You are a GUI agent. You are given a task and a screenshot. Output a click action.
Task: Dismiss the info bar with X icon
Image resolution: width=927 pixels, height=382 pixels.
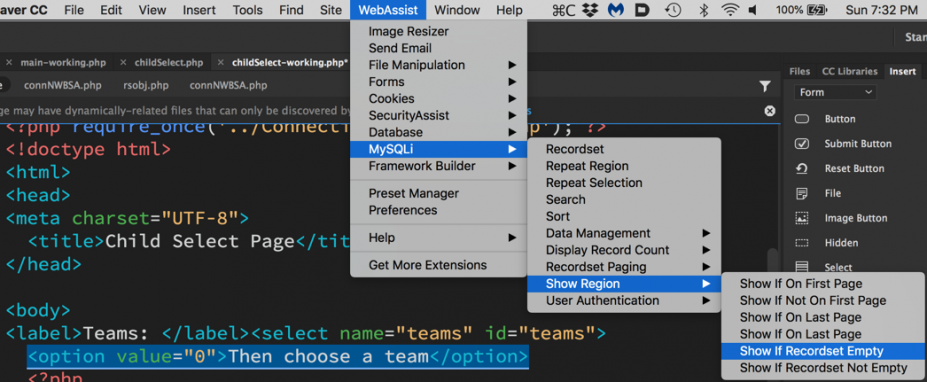pyautogui.click(x=770, y=111)
